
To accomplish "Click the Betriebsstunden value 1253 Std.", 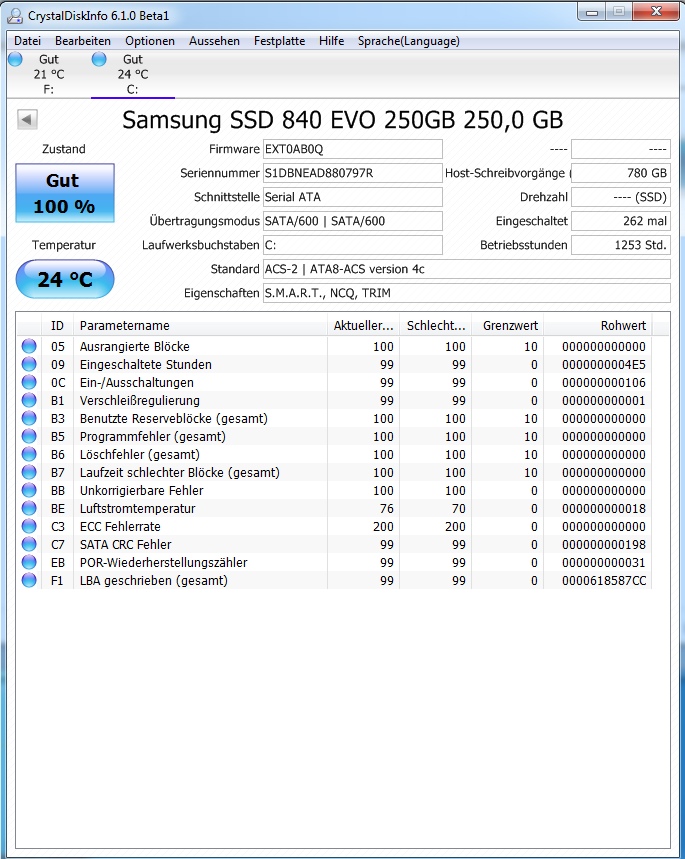I will pos(621,245).
